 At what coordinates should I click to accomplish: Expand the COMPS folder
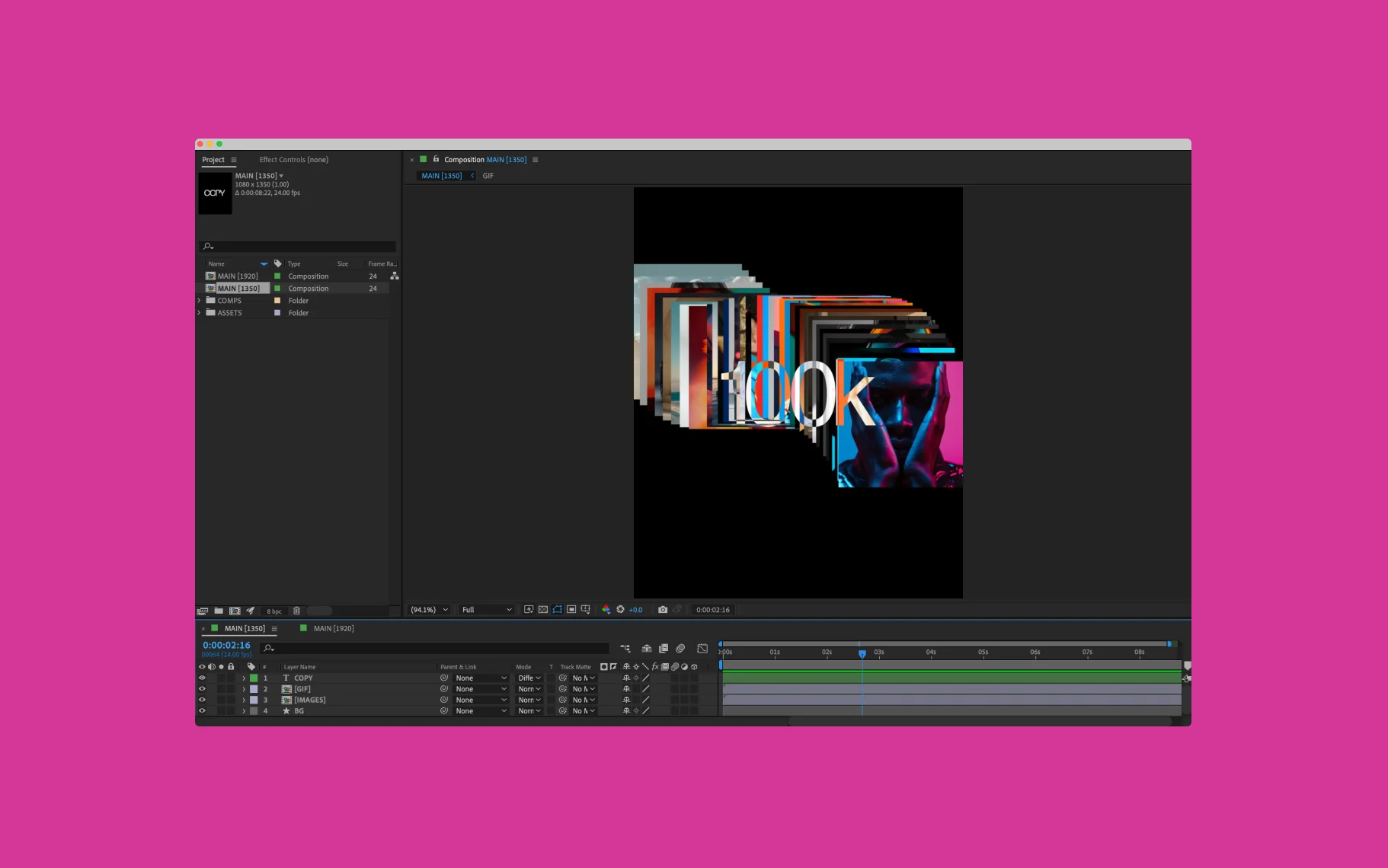click(x=200, y=301)
